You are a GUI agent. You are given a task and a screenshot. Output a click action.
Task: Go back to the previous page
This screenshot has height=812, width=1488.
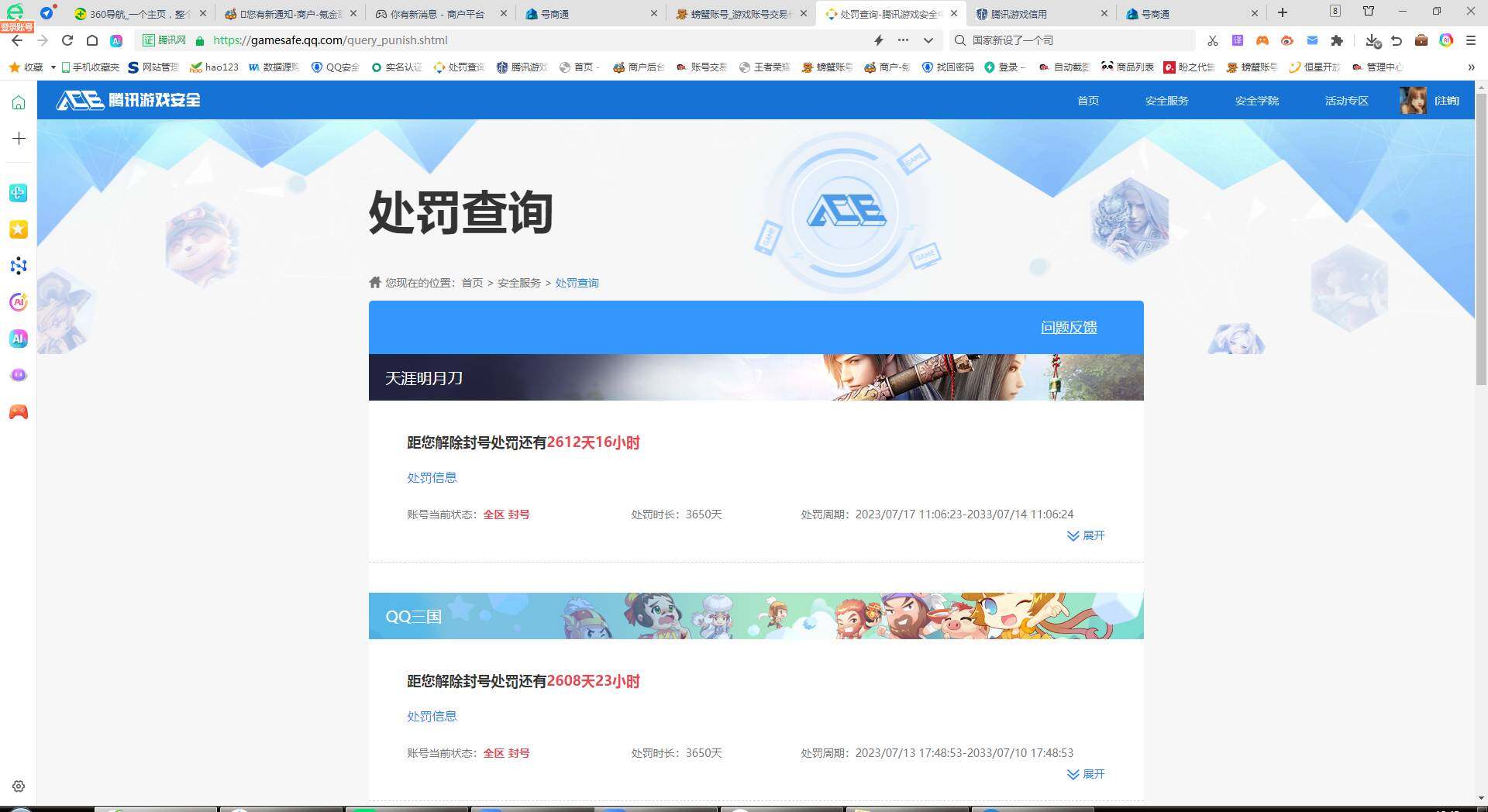pyautogui.click(x=17, y=40)
